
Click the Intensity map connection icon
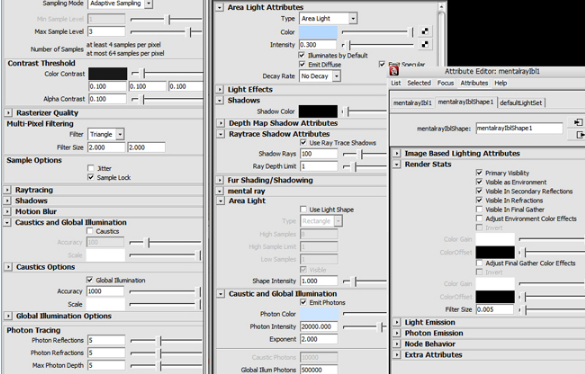[x=425, y=44]
